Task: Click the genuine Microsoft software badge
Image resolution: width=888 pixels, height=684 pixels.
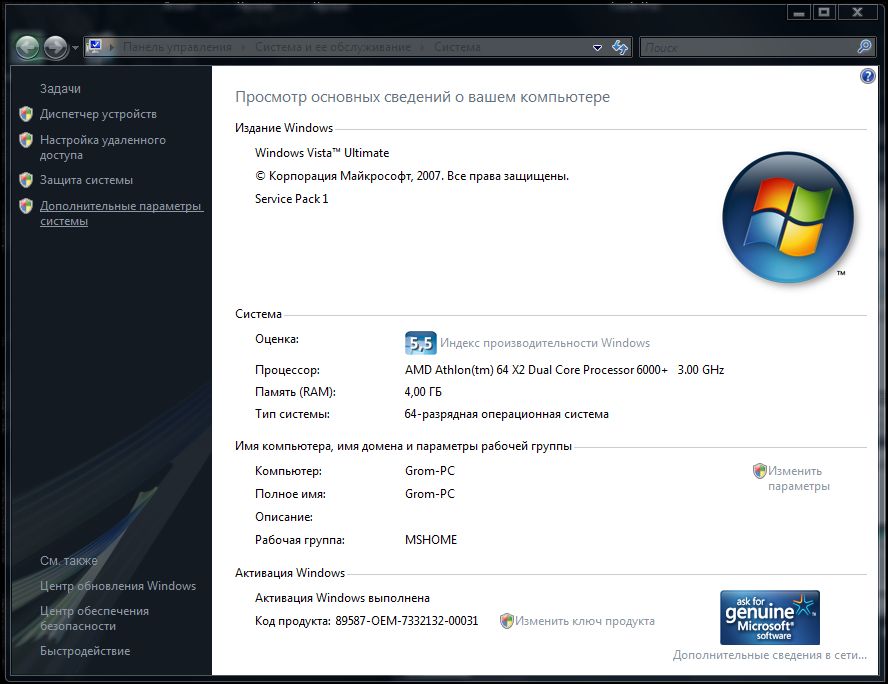Action: (770, 617)
